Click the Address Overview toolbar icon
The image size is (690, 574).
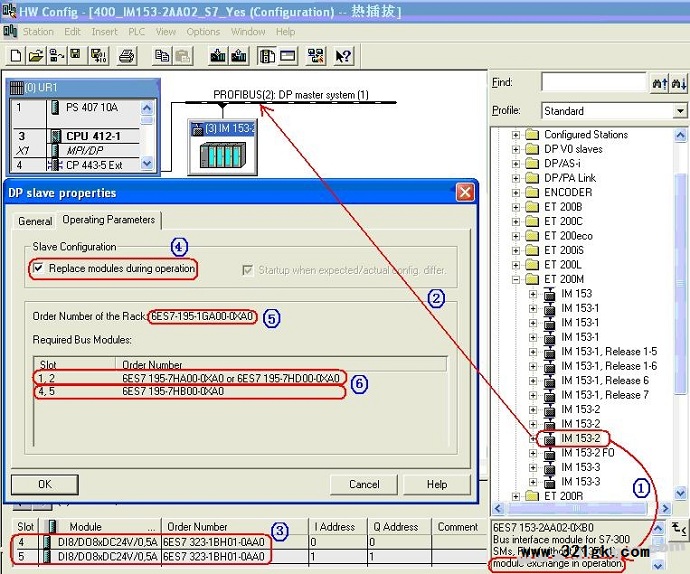click(x=288, y=56)
